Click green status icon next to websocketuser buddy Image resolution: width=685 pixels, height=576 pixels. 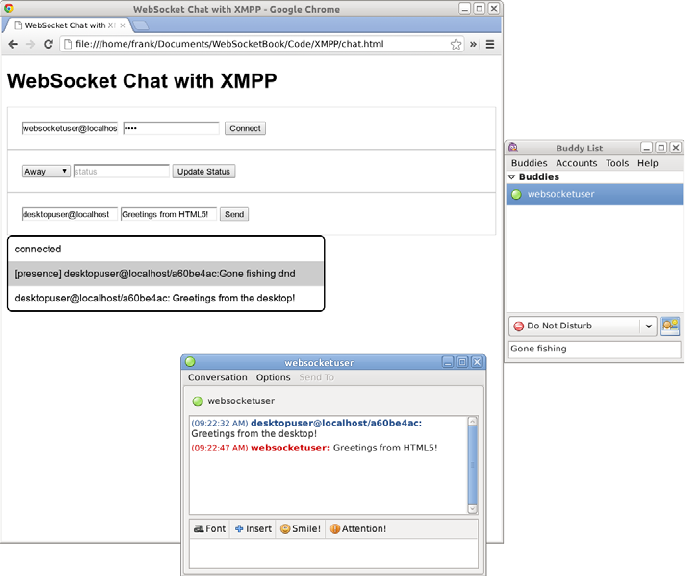pyautogui.click(x=516, y=194)
